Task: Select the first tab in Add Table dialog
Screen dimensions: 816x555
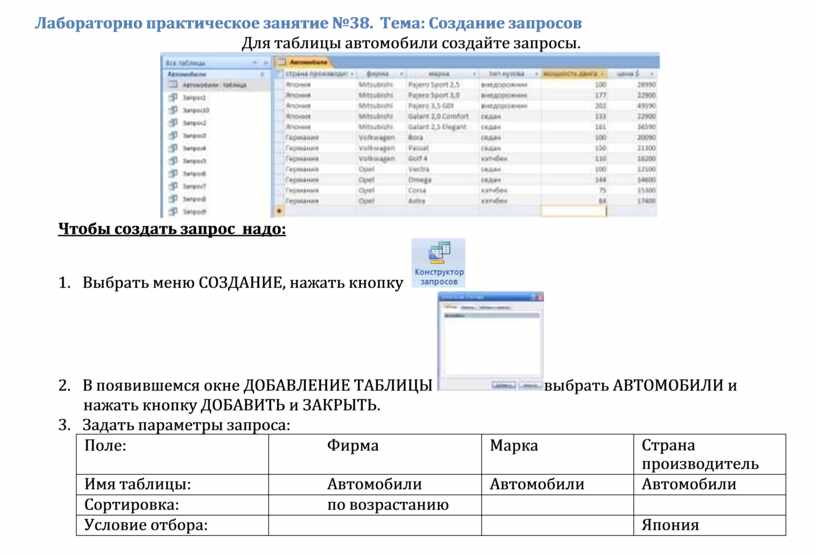Action: coord(450,307)
